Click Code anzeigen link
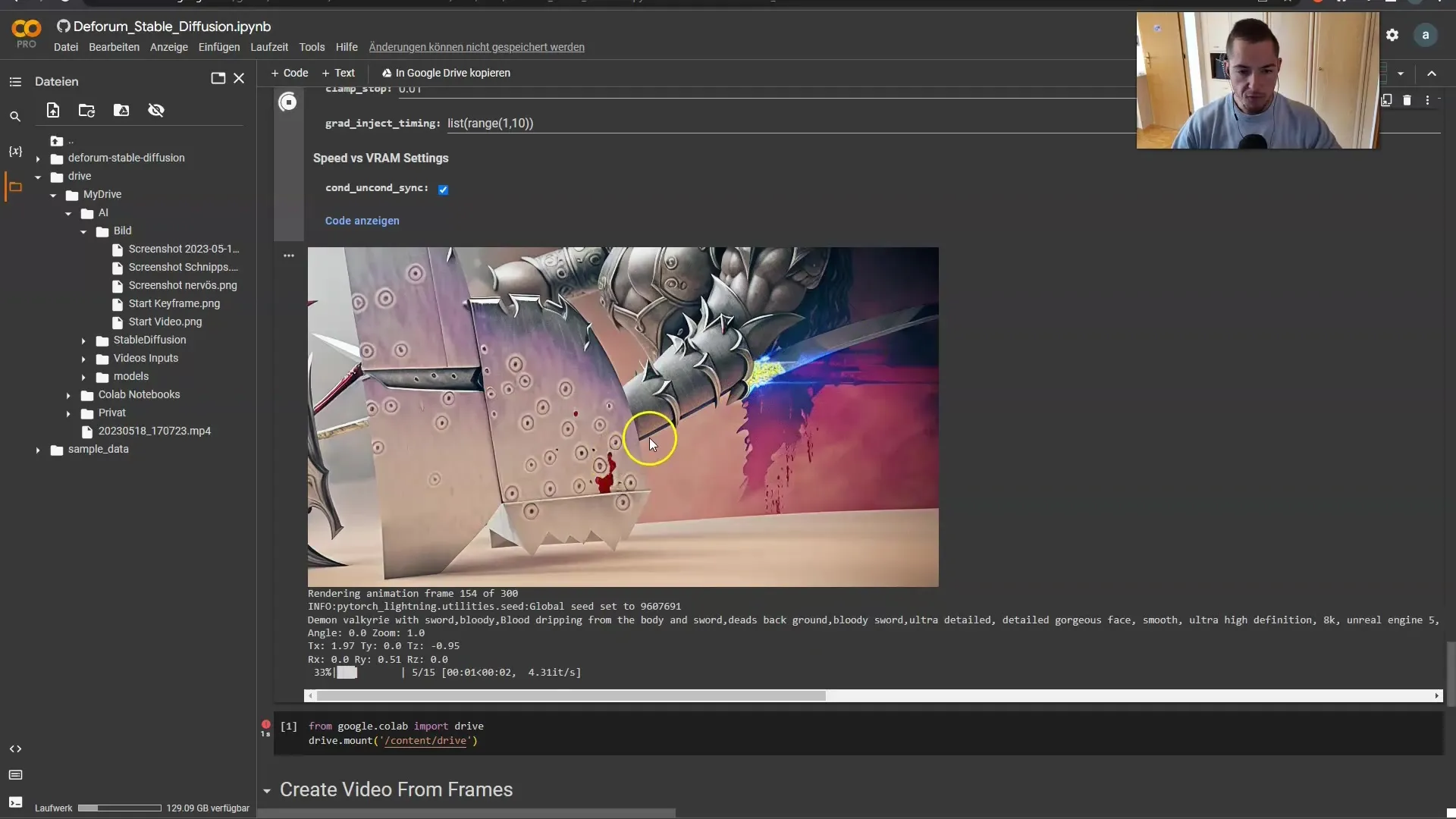This screenshot has height=819, width=1456. pyautogui.click(x=362, y=221)
